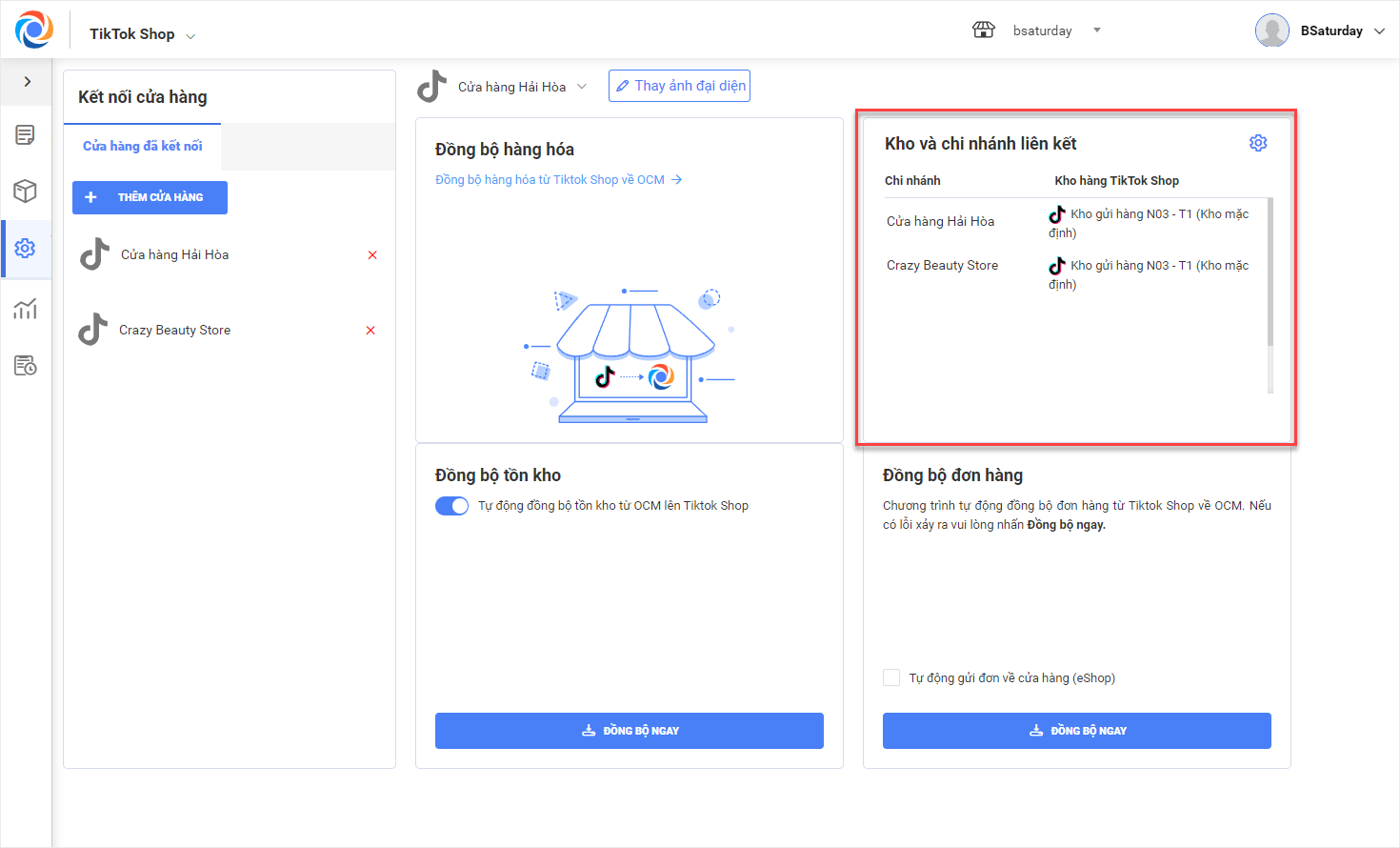Screen dimensions: 1400x848
Task: Open the reports chart icon in sidebar
Action: pos(26,309)
